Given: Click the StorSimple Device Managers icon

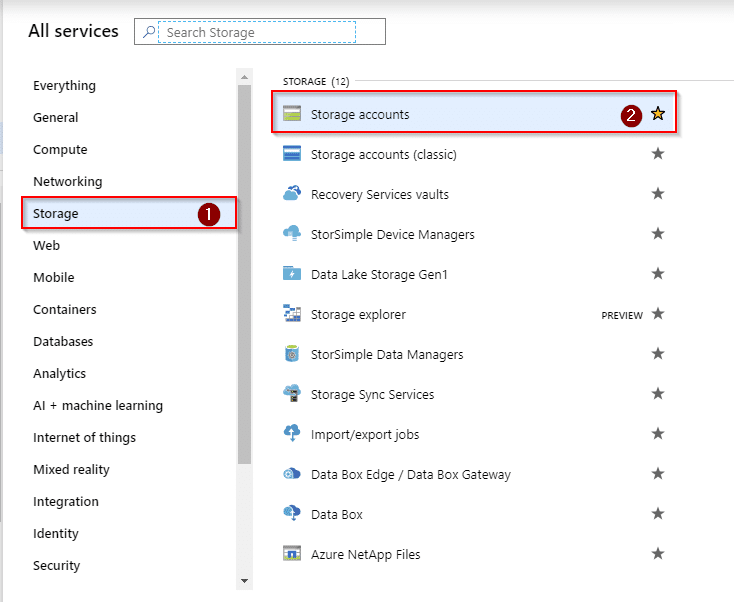Looking at the screenshot, I should point(292,233).
